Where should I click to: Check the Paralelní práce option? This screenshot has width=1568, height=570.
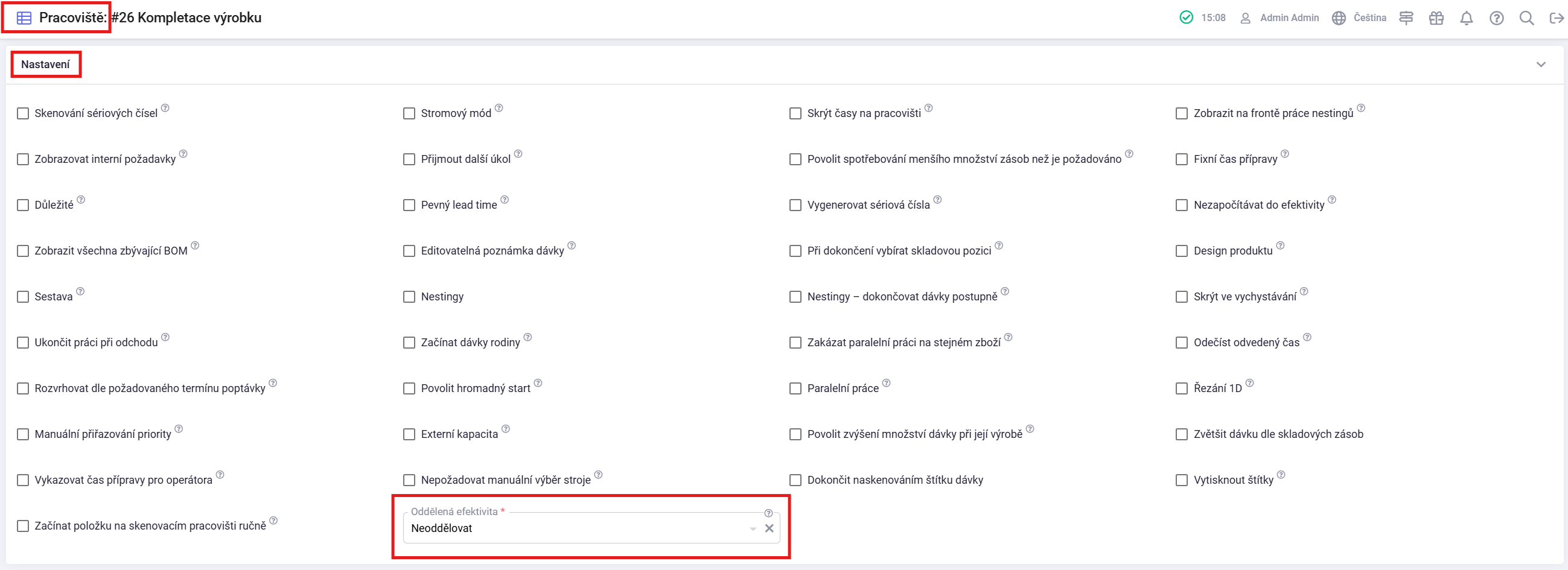coord(795,388)
